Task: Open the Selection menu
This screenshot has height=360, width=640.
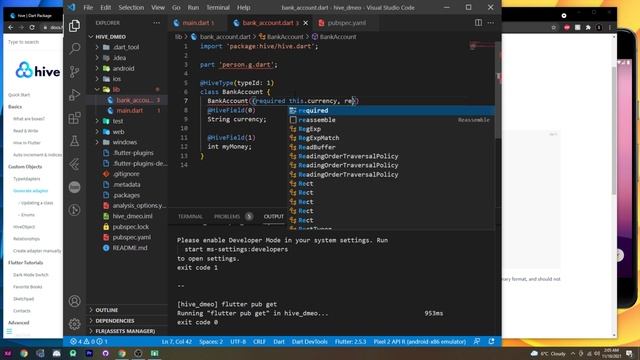Action: click(x=131, y=7)
